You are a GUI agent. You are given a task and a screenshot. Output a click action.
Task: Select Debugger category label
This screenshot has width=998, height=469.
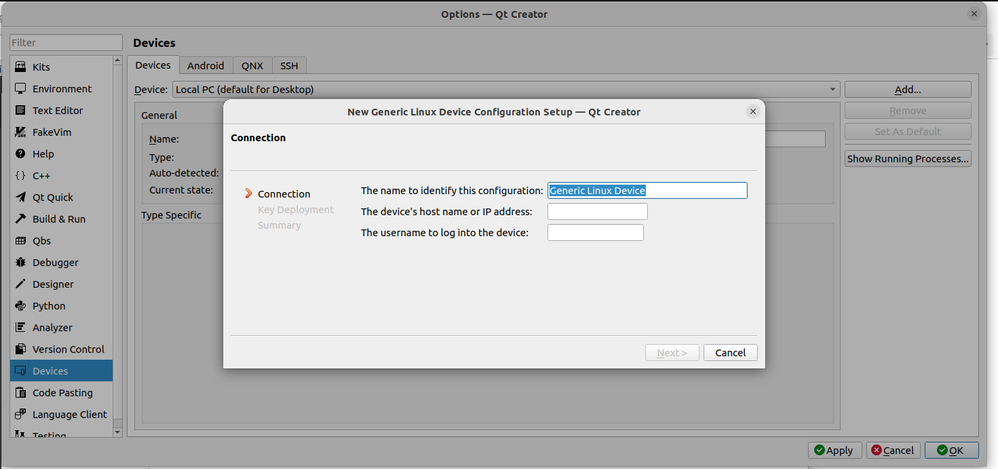(55, 262)
